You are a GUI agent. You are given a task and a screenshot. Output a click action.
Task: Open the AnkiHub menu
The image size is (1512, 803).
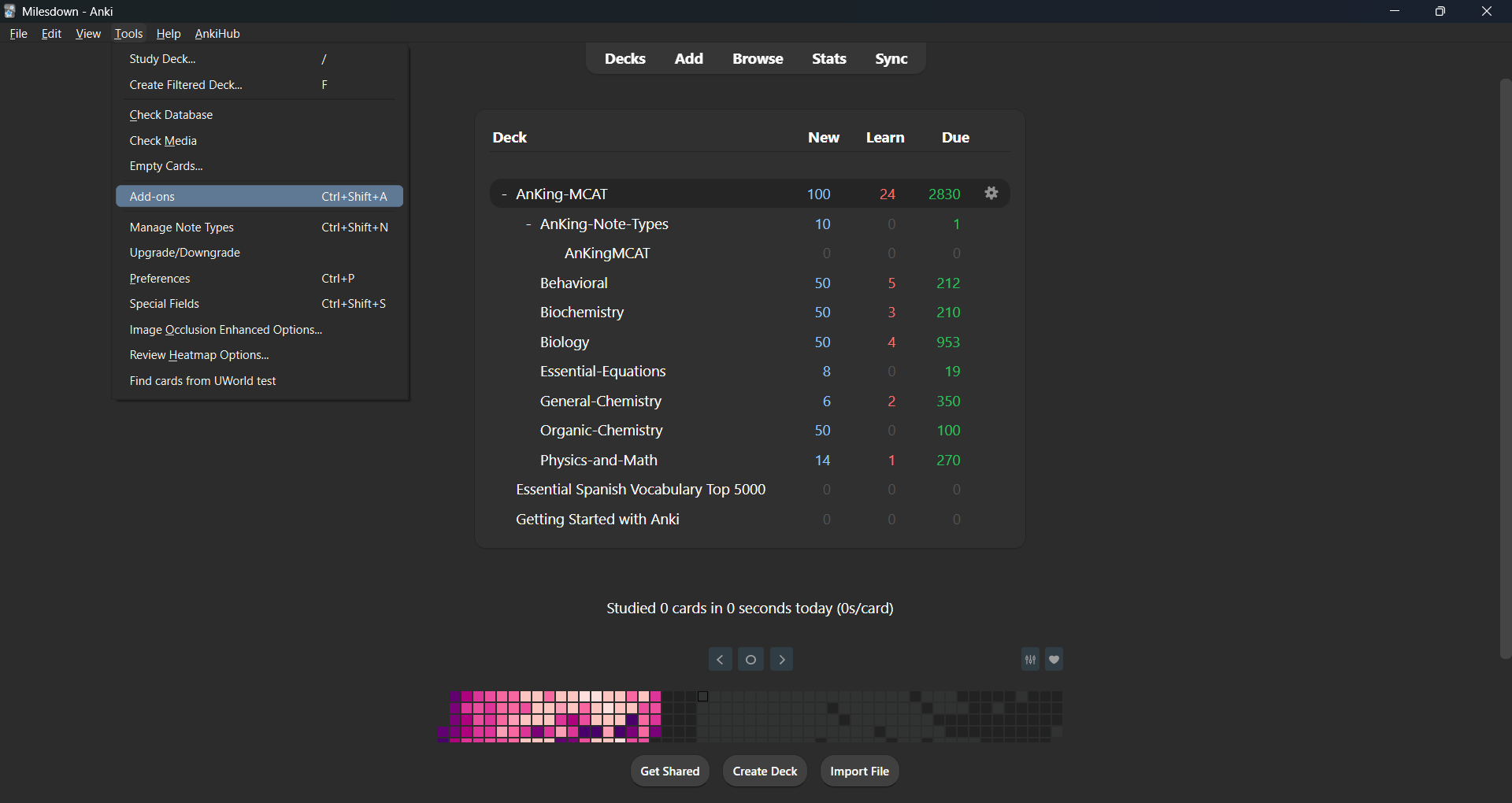point(217,34)
